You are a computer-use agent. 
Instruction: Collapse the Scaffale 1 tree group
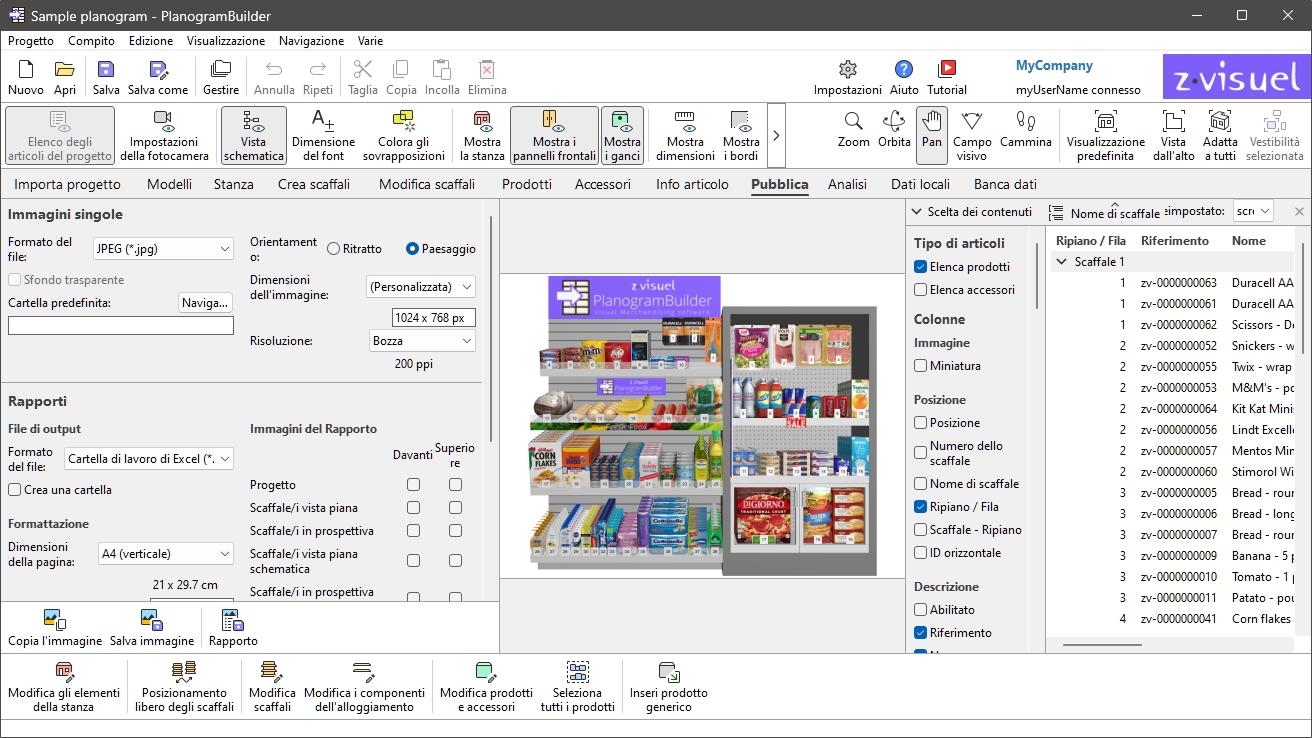1061,262
